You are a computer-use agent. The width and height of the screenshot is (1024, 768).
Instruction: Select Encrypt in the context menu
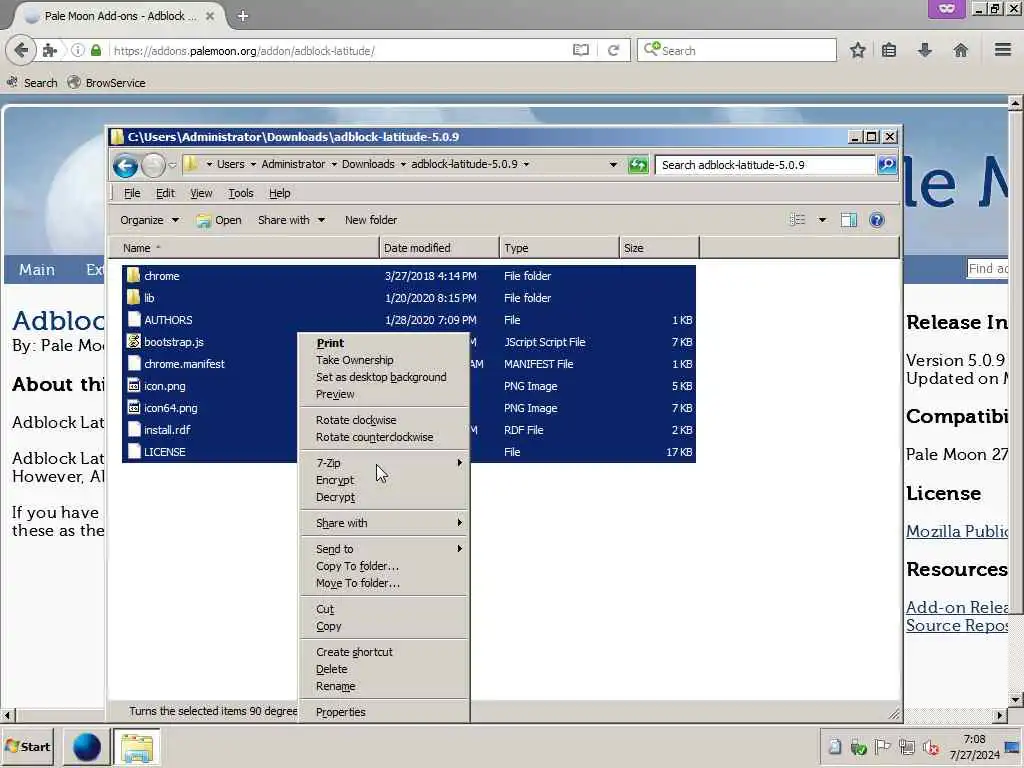pyautogui.click(x=384, y=480)
